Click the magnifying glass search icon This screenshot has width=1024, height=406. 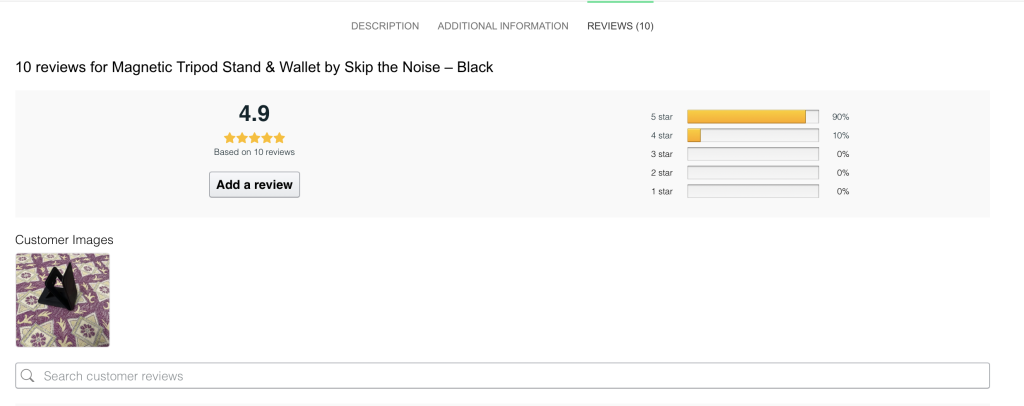click(28, 376)
